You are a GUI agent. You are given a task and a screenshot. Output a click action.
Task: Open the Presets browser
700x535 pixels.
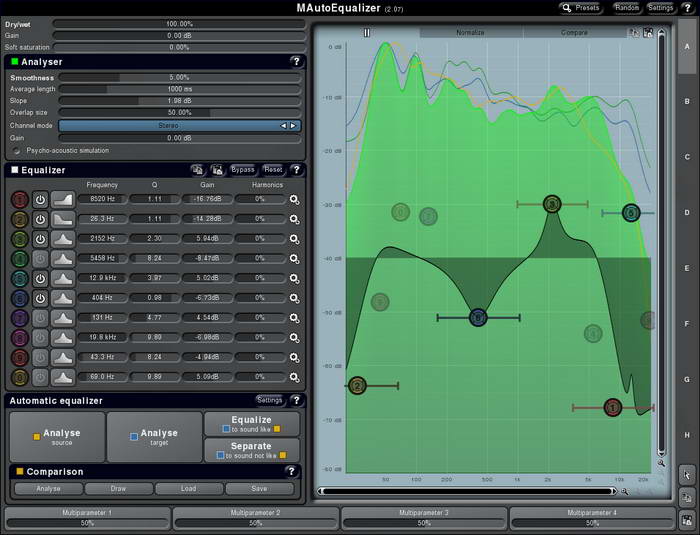click(x=580, y=7)
